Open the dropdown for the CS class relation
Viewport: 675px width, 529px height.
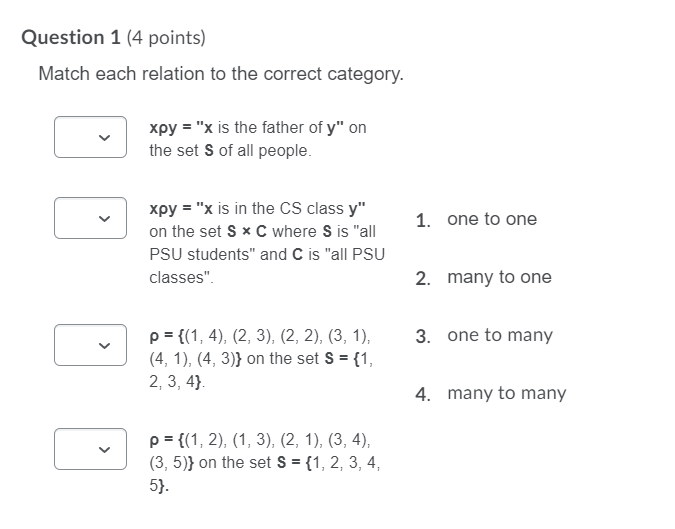click(90, 218)
